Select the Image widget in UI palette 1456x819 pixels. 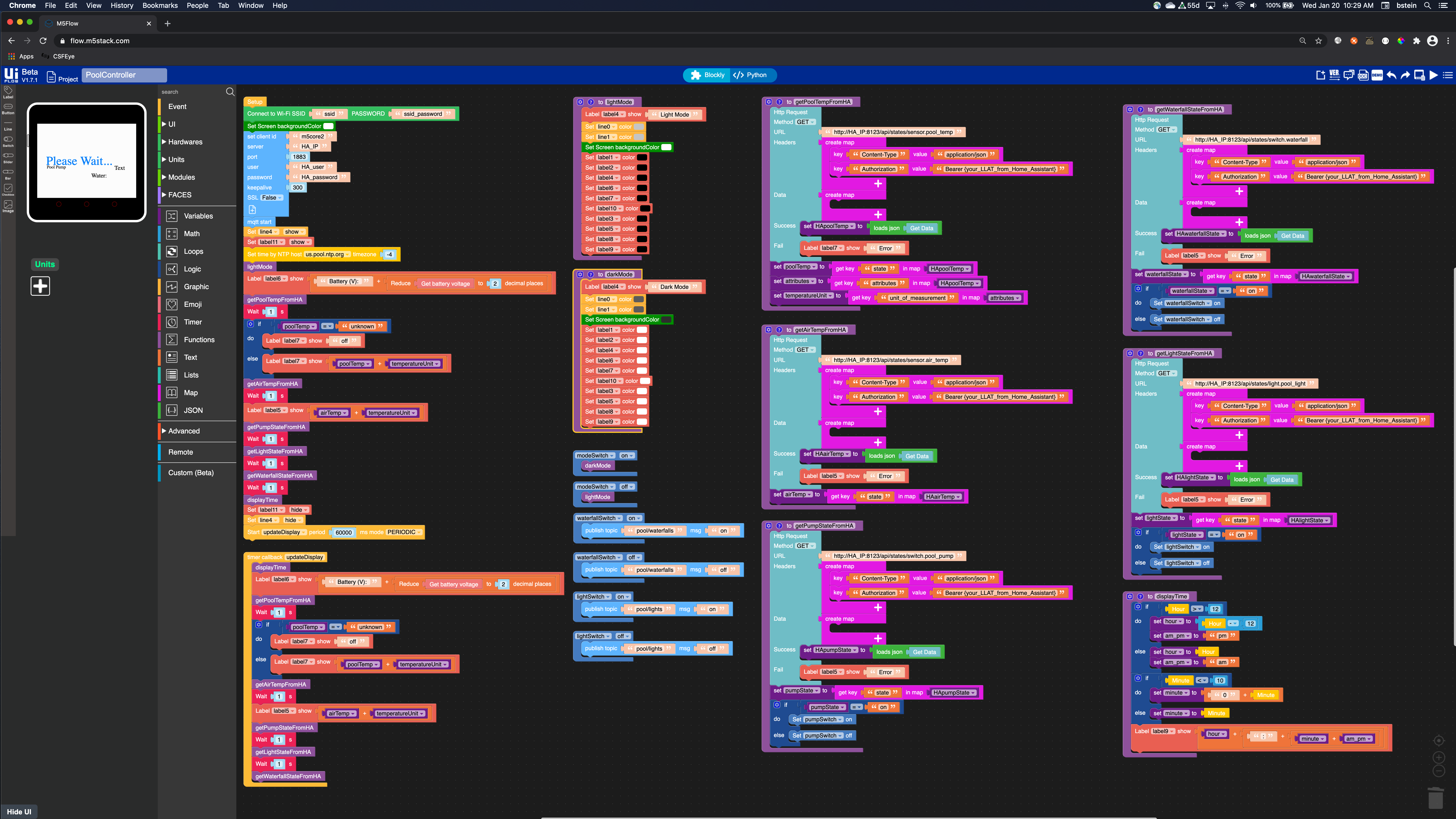(8, 205)
